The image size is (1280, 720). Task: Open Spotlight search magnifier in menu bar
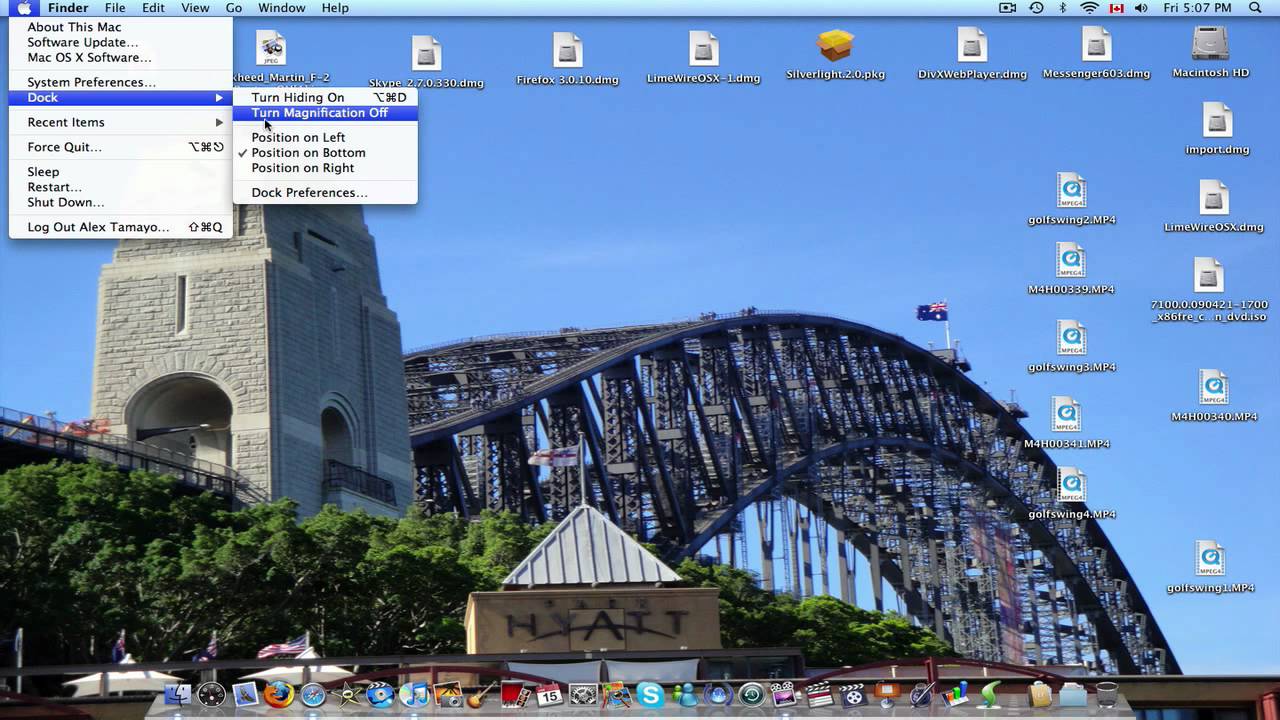click(1255, 8)
